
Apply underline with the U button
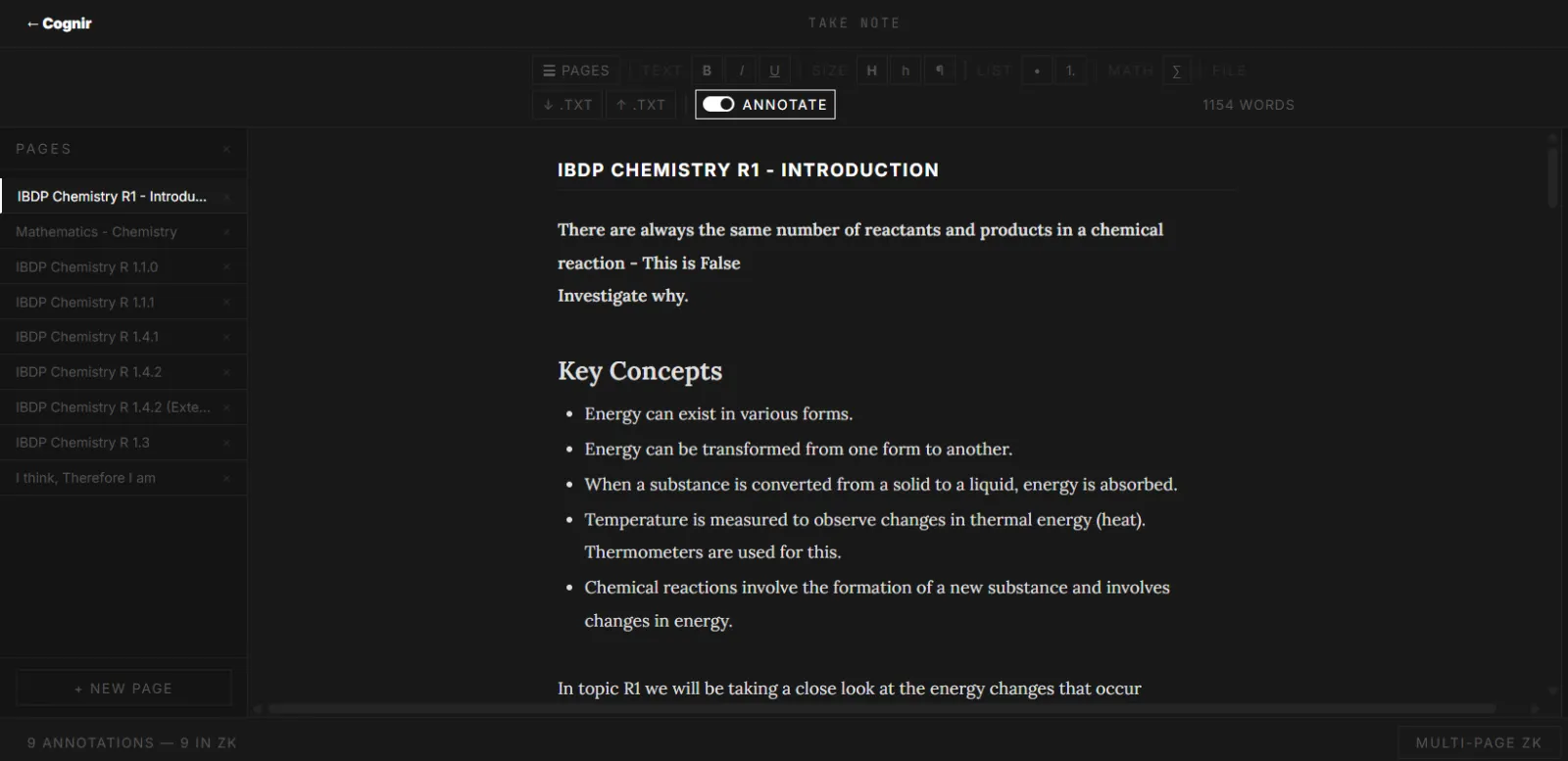[x=774, y=71]
